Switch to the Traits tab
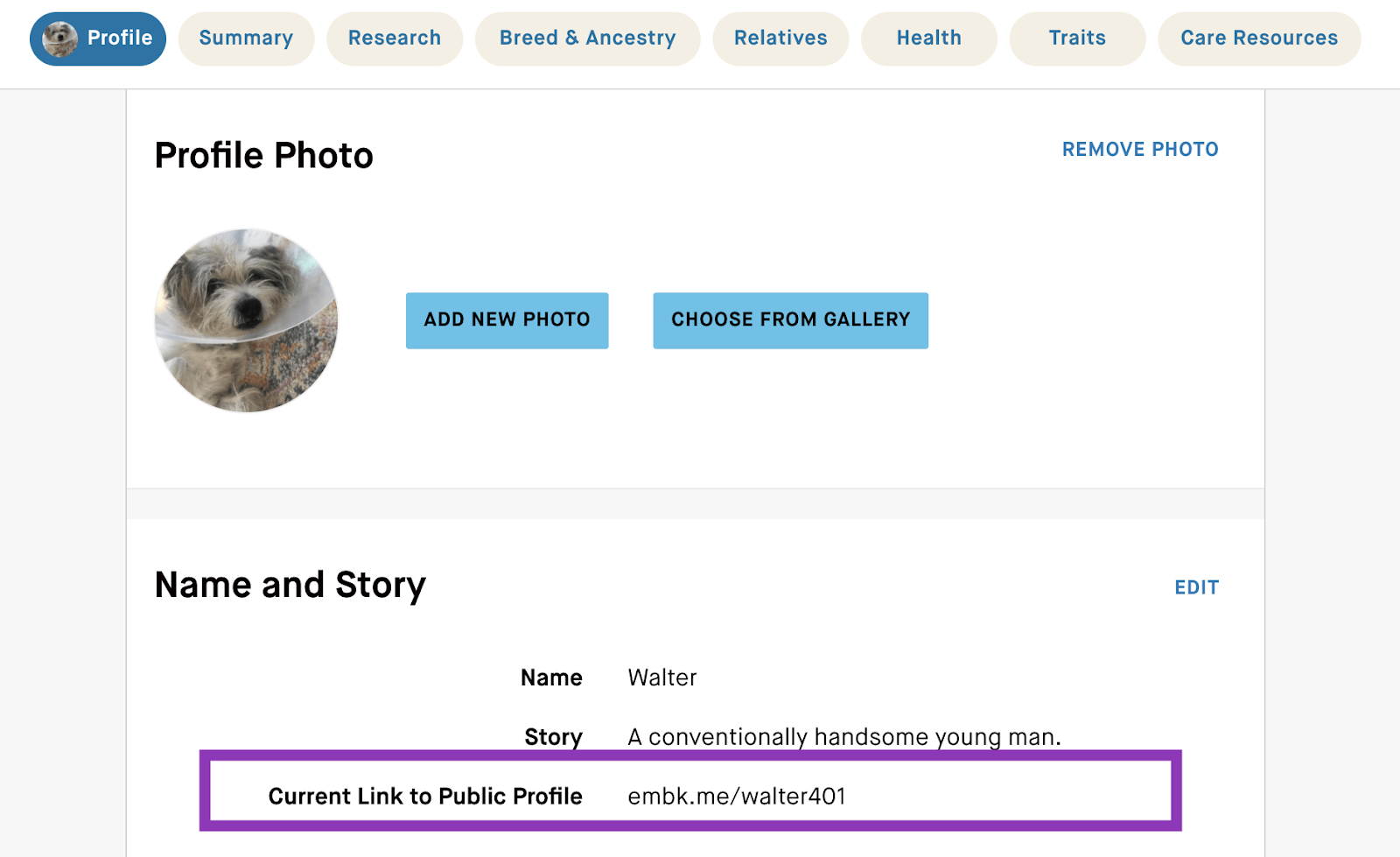1400x857 pixels. pos(1076,38)
